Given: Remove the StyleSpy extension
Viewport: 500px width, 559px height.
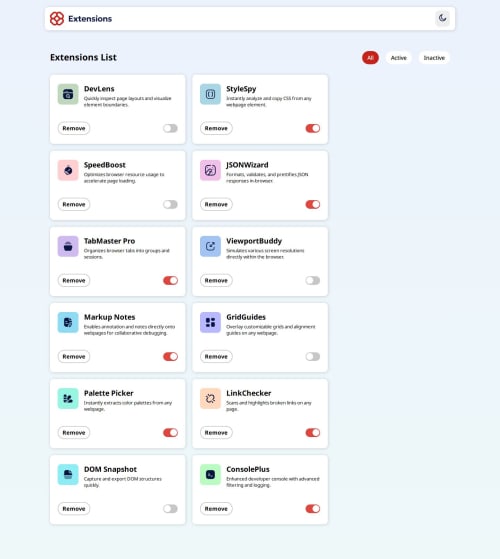Looking at the screenshot, I should [216, 128].
